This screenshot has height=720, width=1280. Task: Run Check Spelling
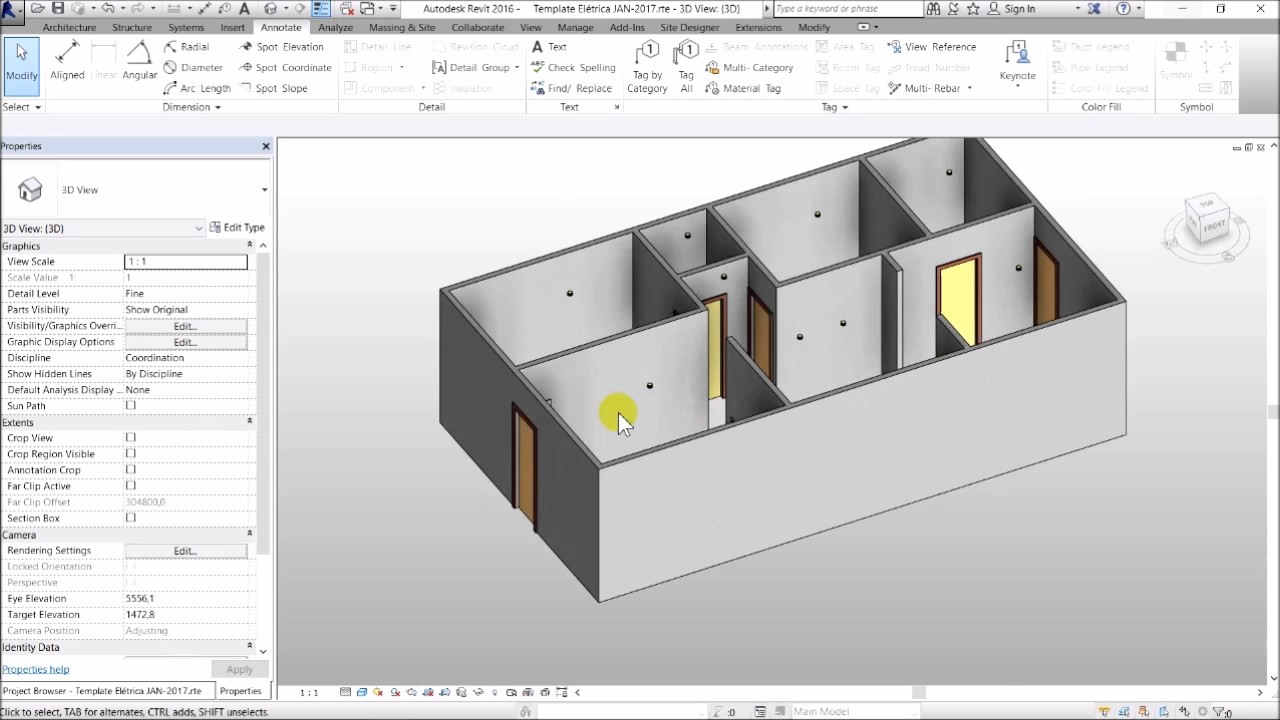click(x=573, y=68)
